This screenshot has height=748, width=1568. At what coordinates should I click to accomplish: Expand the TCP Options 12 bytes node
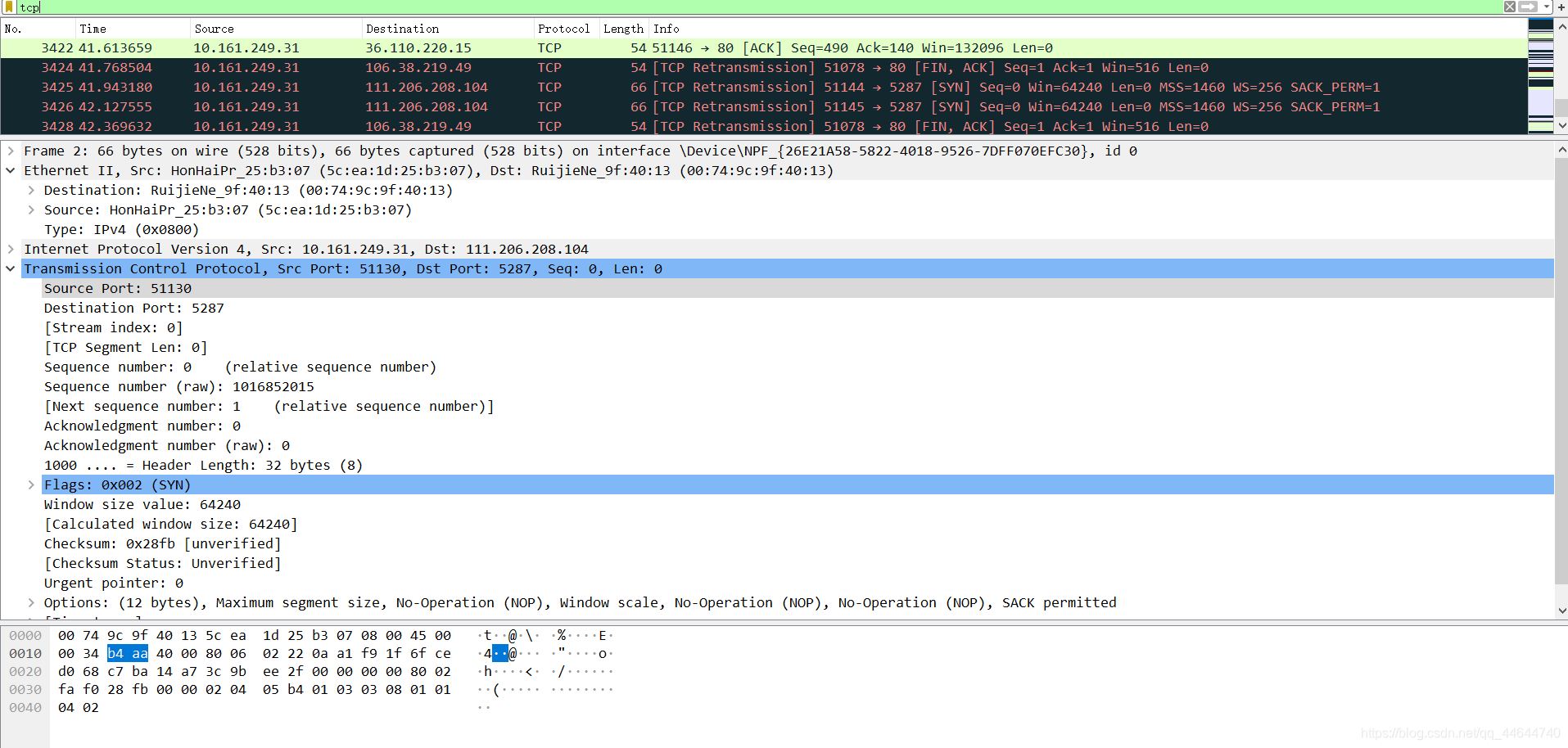pyautogui.click(x=31, y=602)
